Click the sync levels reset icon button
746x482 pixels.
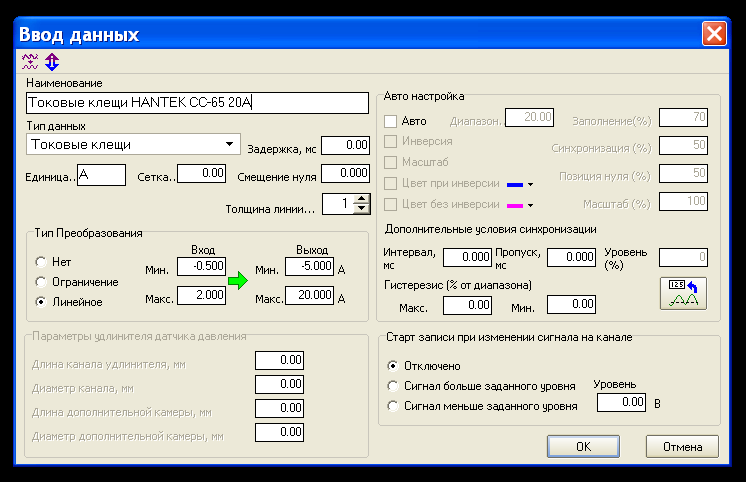[x=683, y=294]
